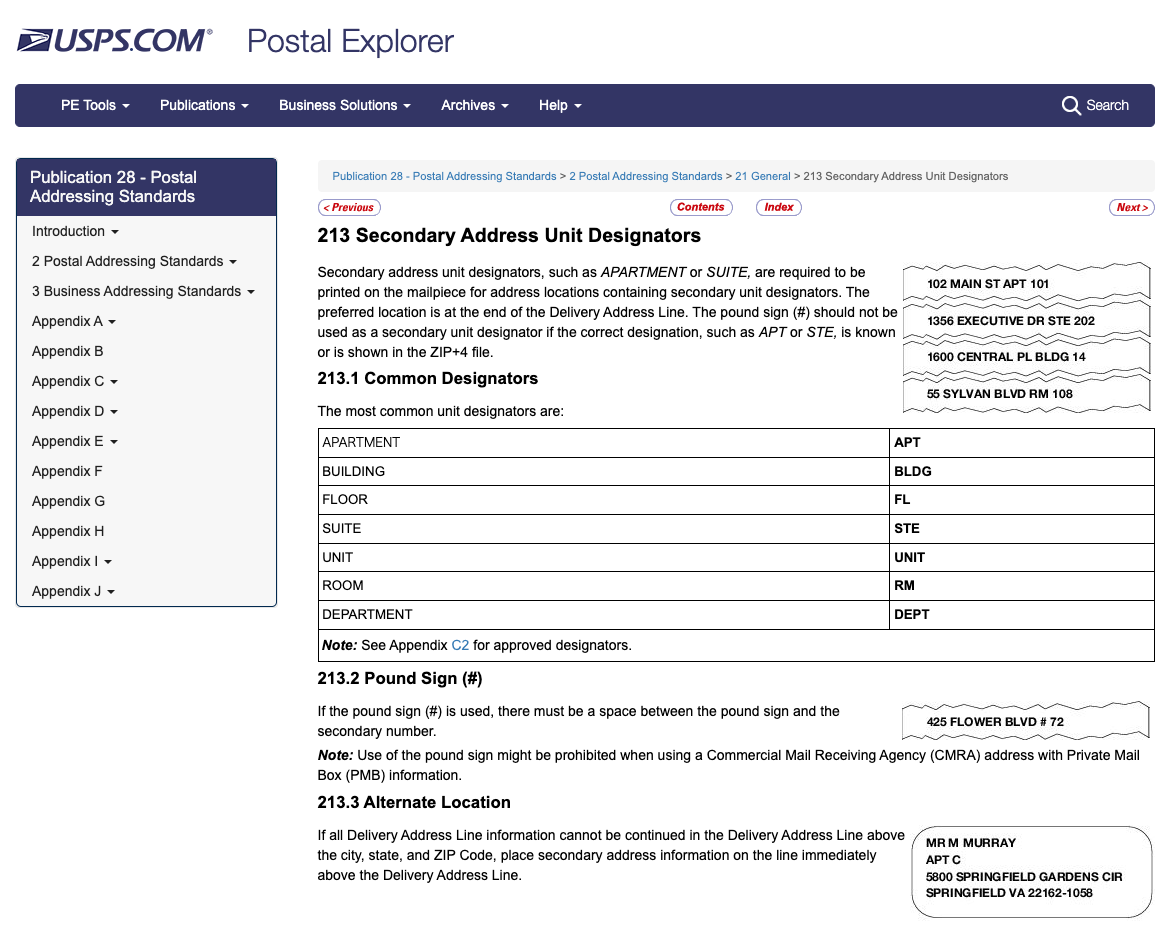Click the Index button
Viewport: 1170px width, 940px height.
778,207
